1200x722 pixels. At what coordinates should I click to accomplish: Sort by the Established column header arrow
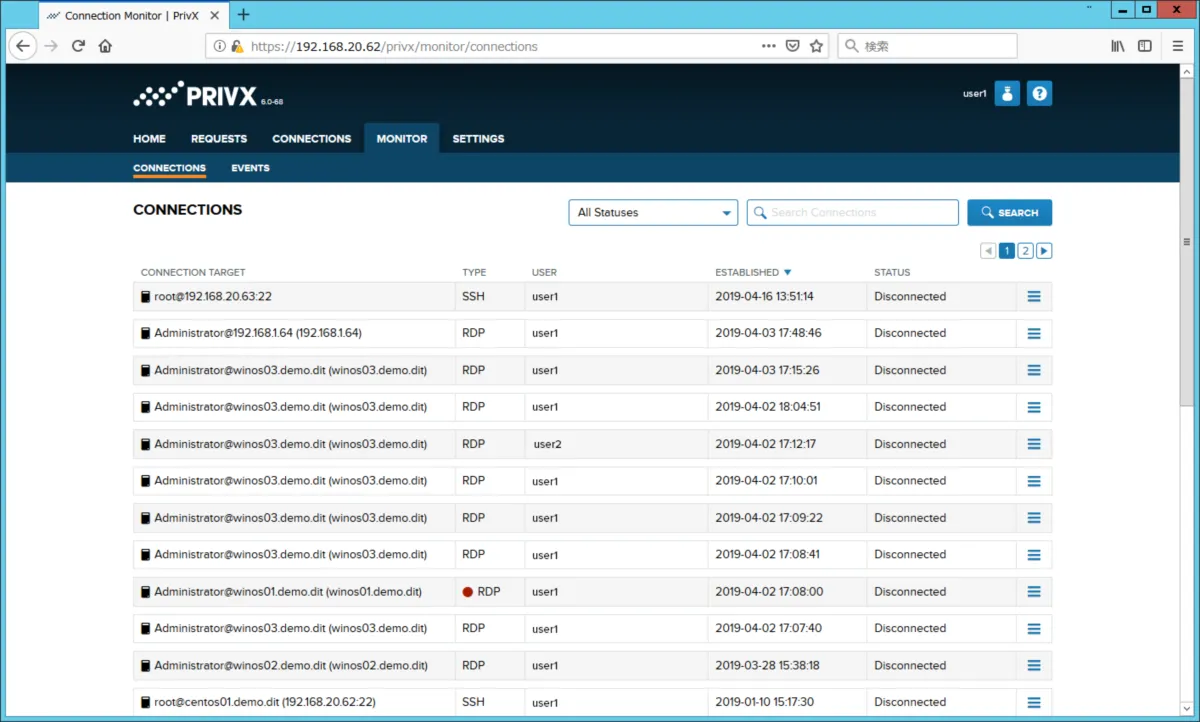tap(788, 272)
